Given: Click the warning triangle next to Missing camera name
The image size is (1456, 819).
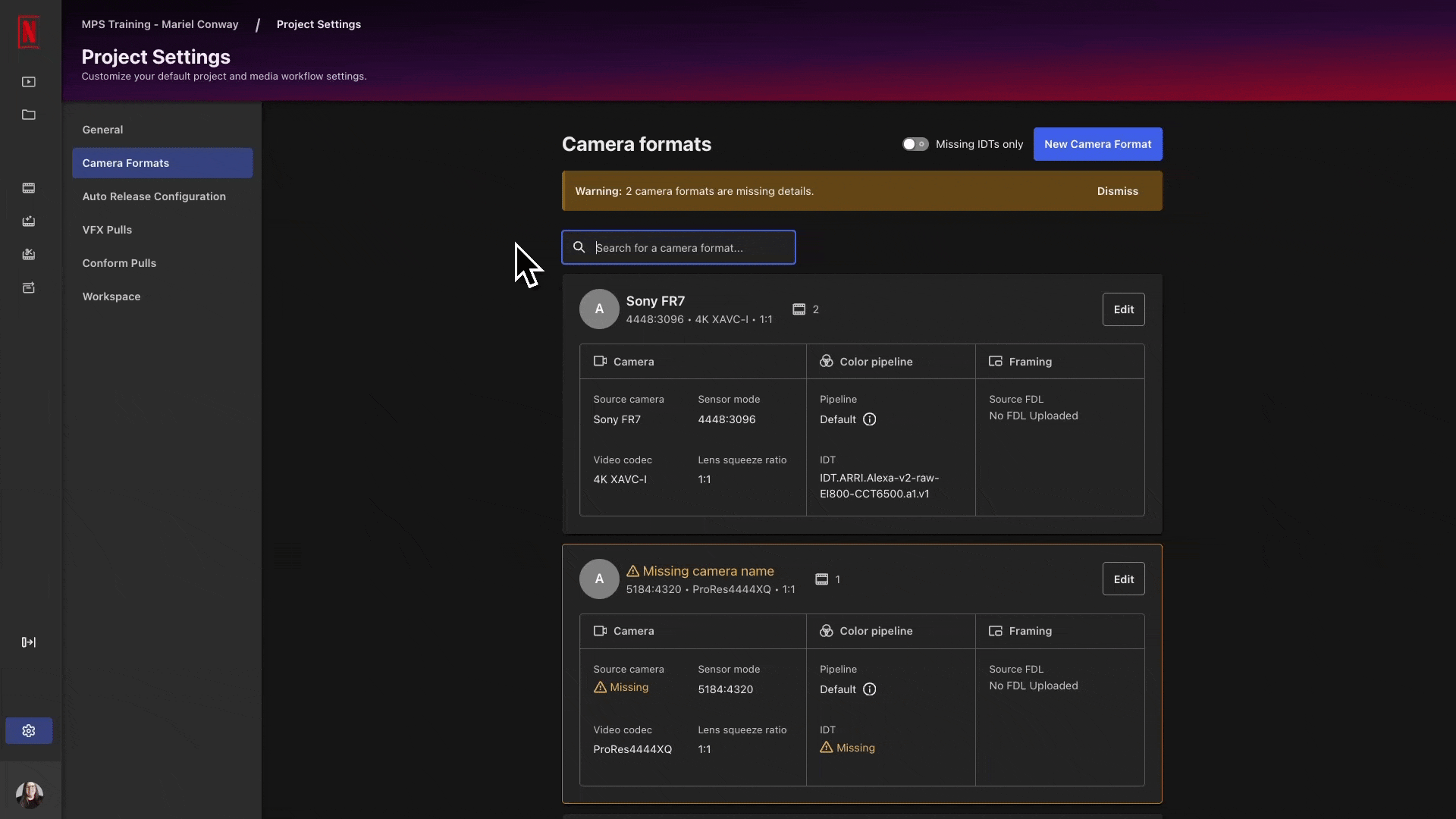Looking at the screenshot, I should pyautogui.click(x=633, y=571).
